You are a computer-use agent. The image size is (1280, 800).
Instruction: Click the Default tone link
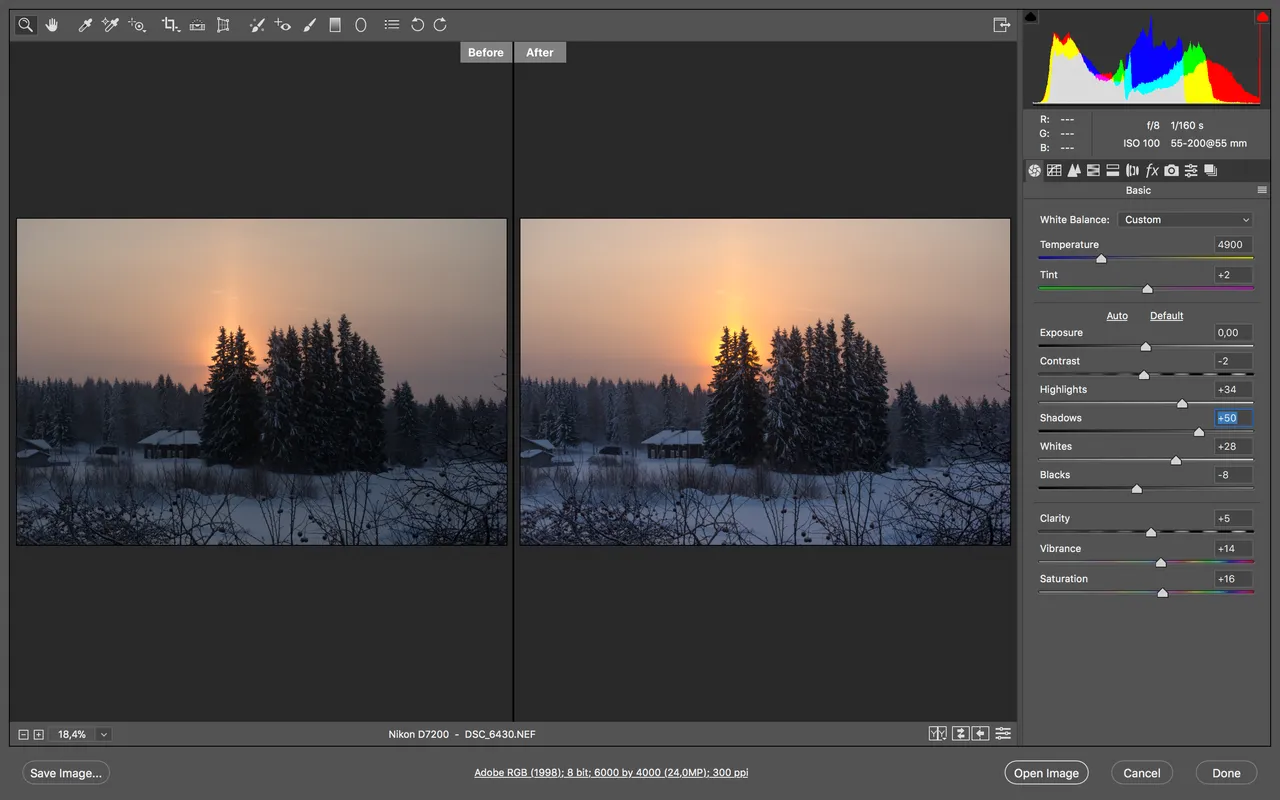[1166, 316]
